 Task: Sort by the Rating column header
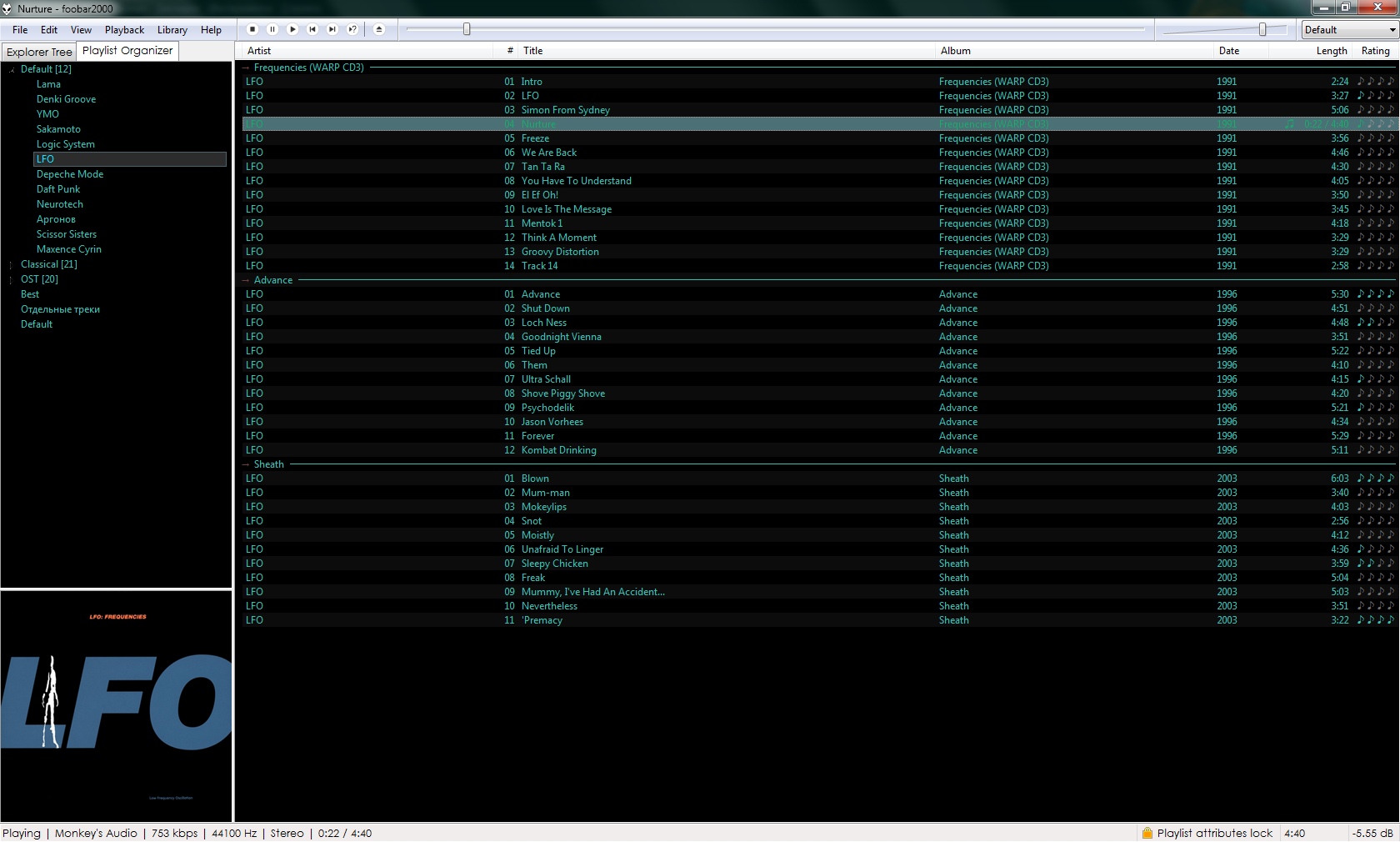(x=1375, y=51)
